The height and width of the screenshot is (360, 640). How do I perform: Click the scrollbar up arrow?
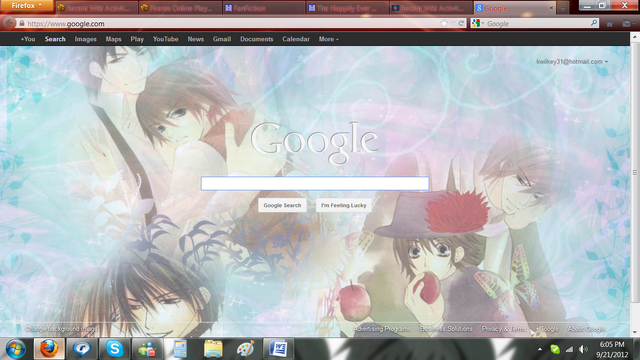tap(635, 37)
